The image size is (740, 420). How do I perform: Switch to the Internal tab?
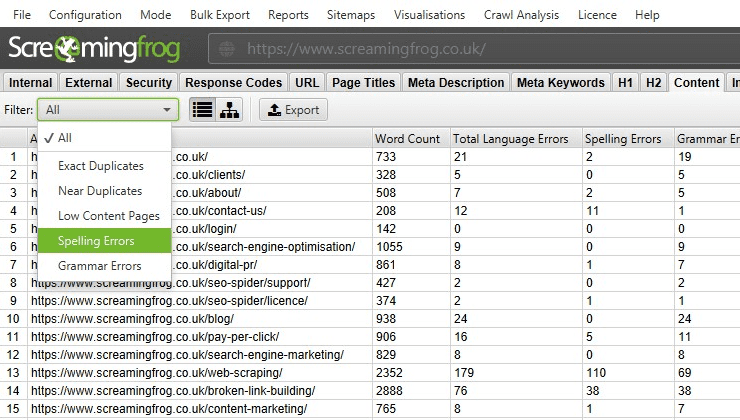click(x=30, y=83)
